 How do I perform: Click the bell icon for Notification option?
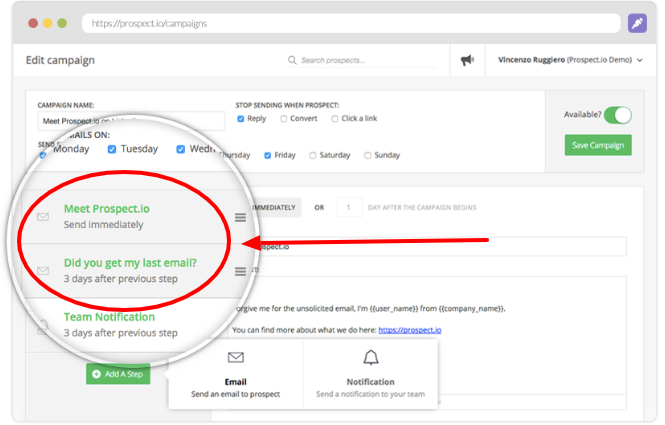coord(371,358)
